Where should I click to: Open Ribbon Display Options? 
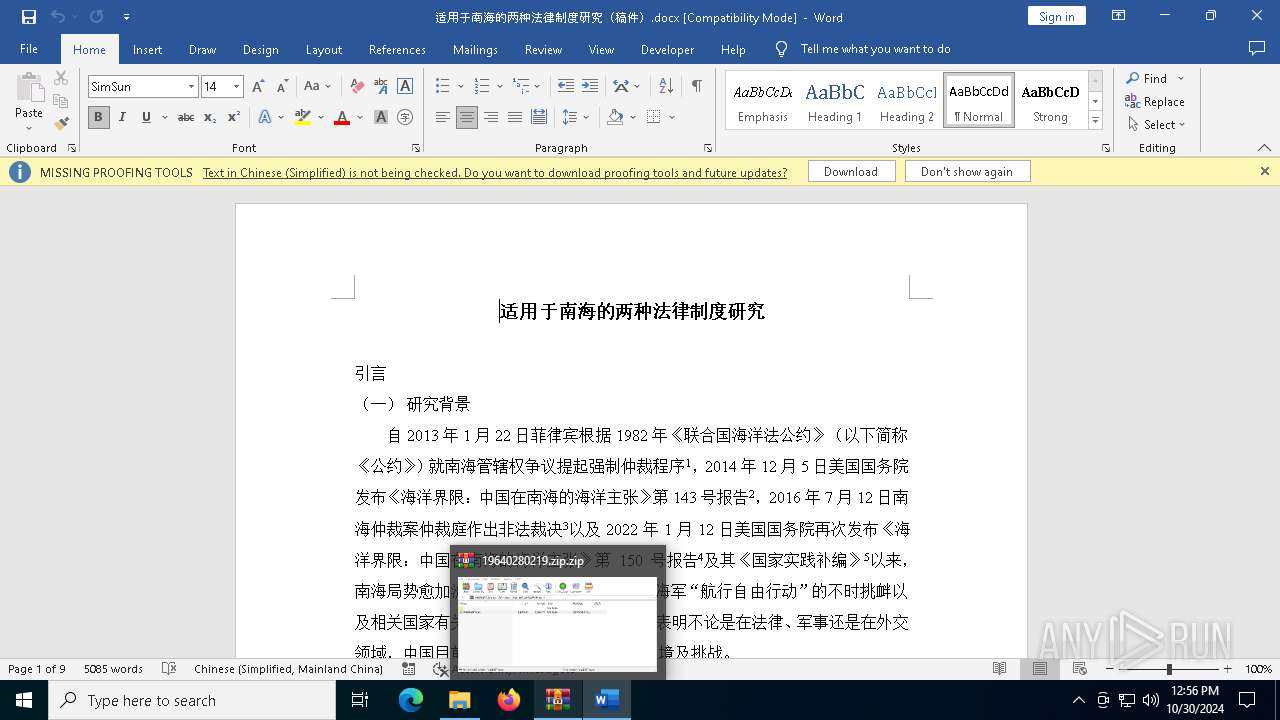pos(1119,16)
